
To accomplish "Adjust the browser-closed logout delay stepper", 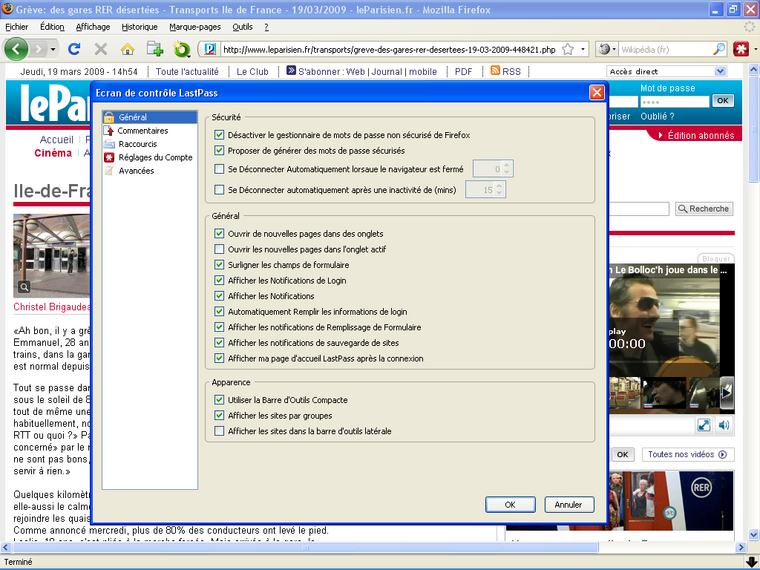I will click(x=507, y=169).
